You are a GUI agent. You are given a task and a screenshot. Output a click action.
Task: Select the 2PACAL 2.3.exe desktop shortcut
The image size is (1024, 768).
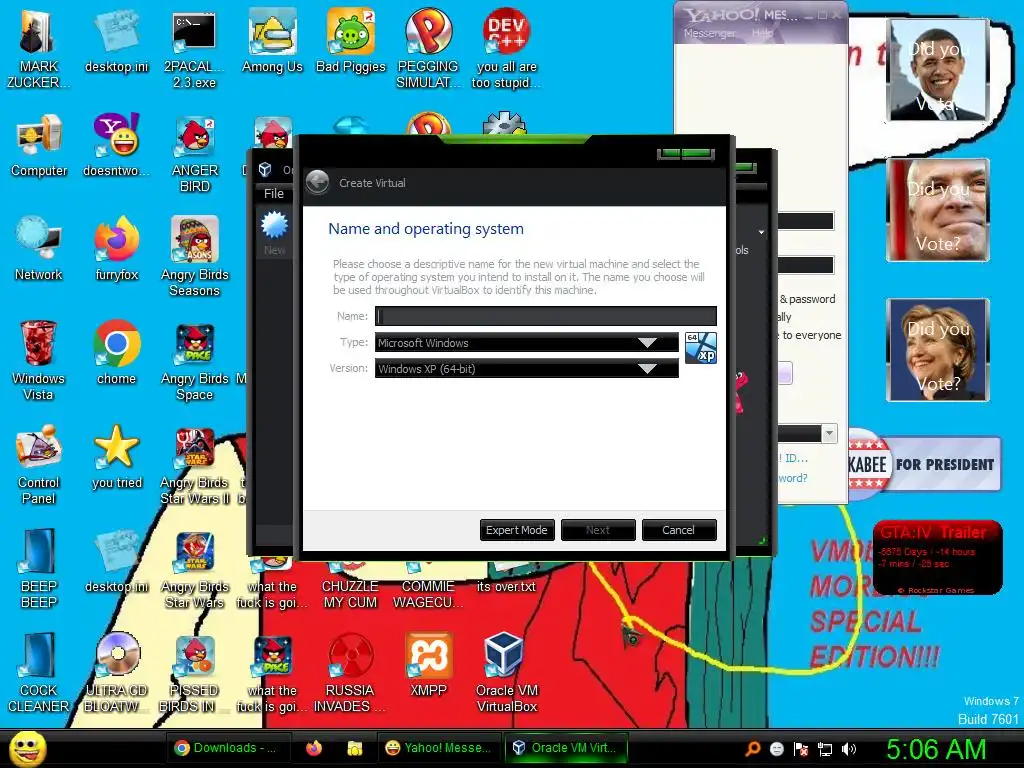194,48
